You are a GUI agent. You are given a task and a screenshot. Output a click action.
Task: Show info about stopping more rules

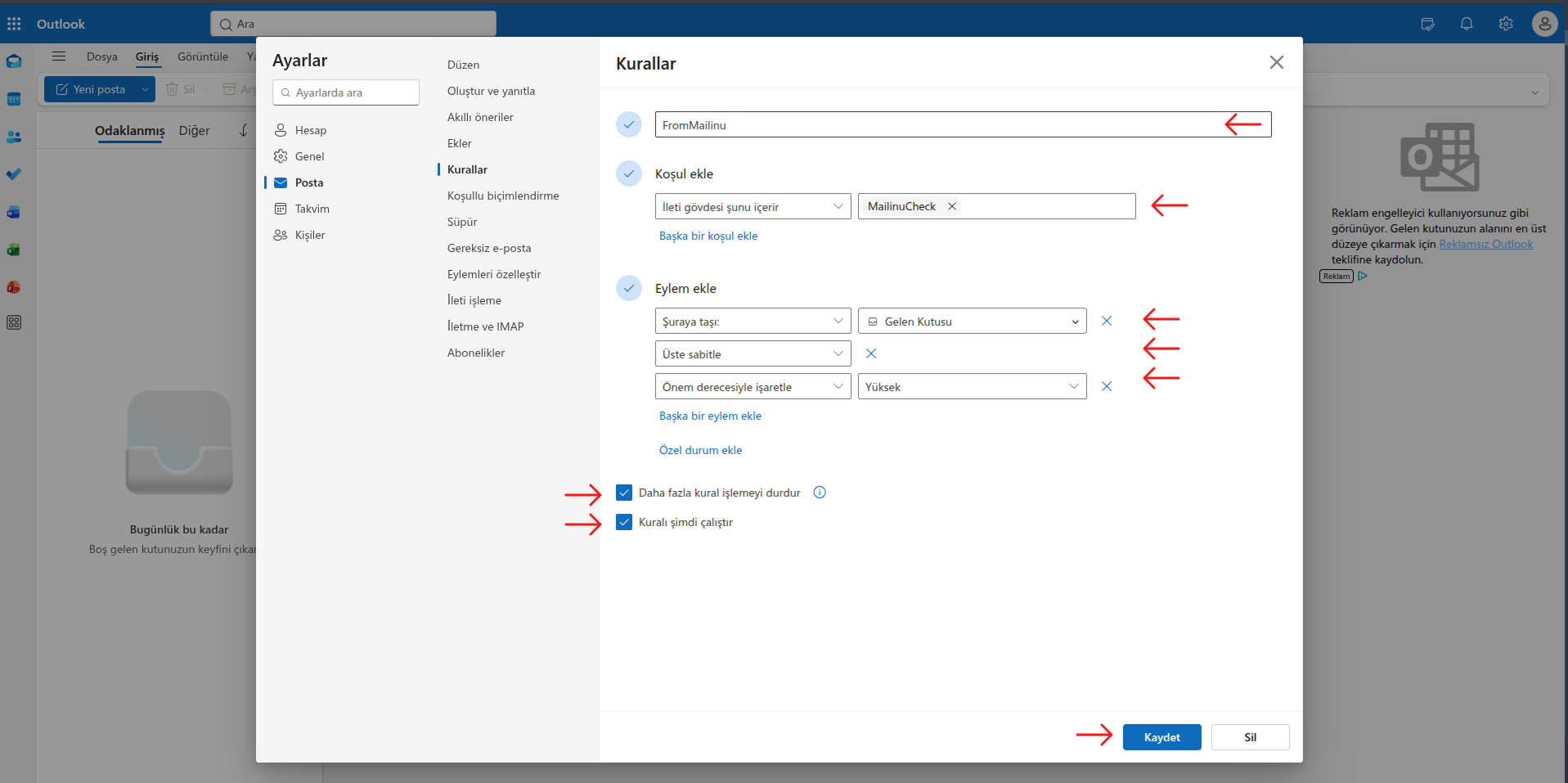[820, 492]
